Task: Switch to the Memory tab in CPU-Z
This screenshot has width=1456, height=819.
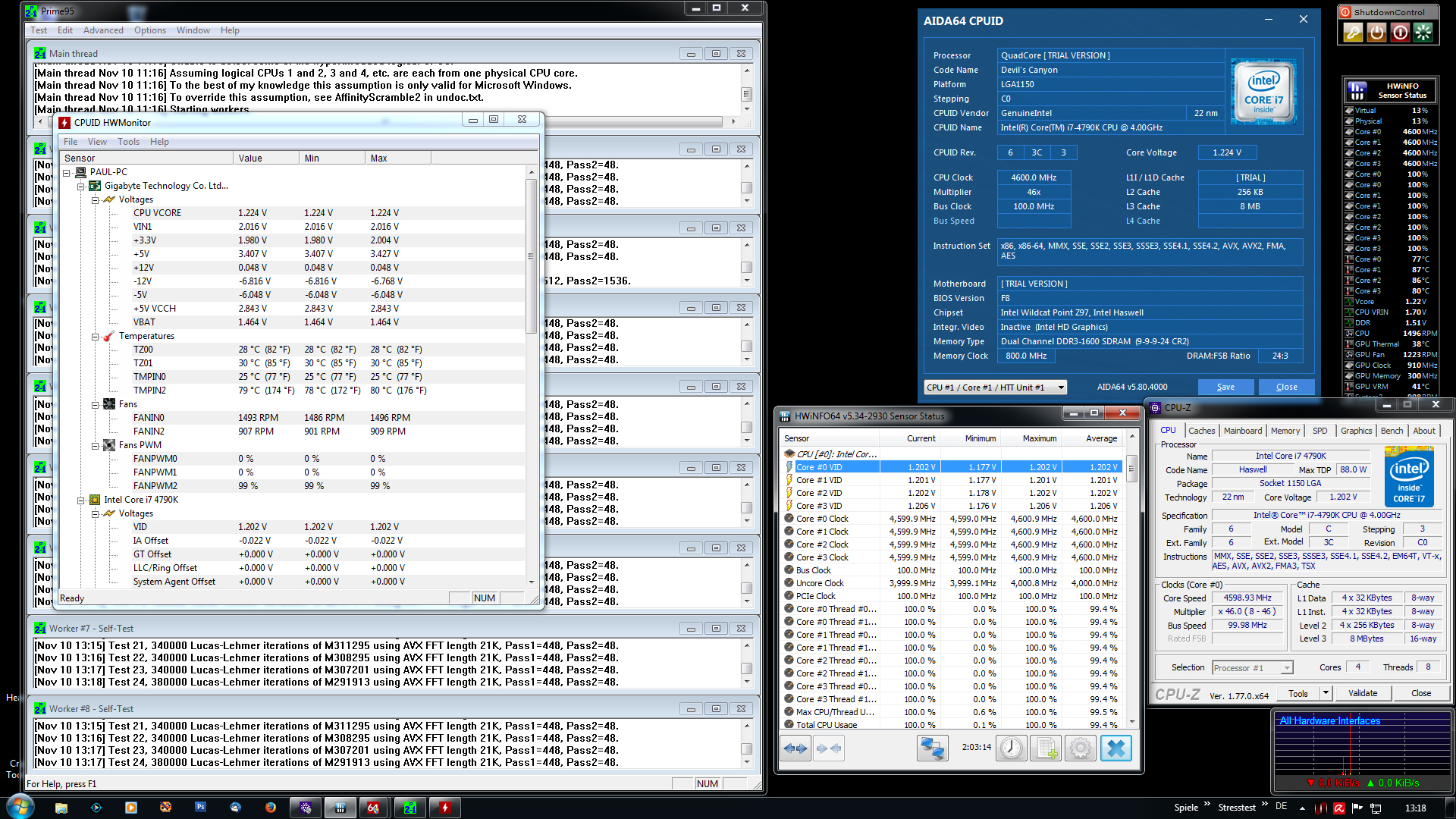Action: click(x=1285, y=431)
